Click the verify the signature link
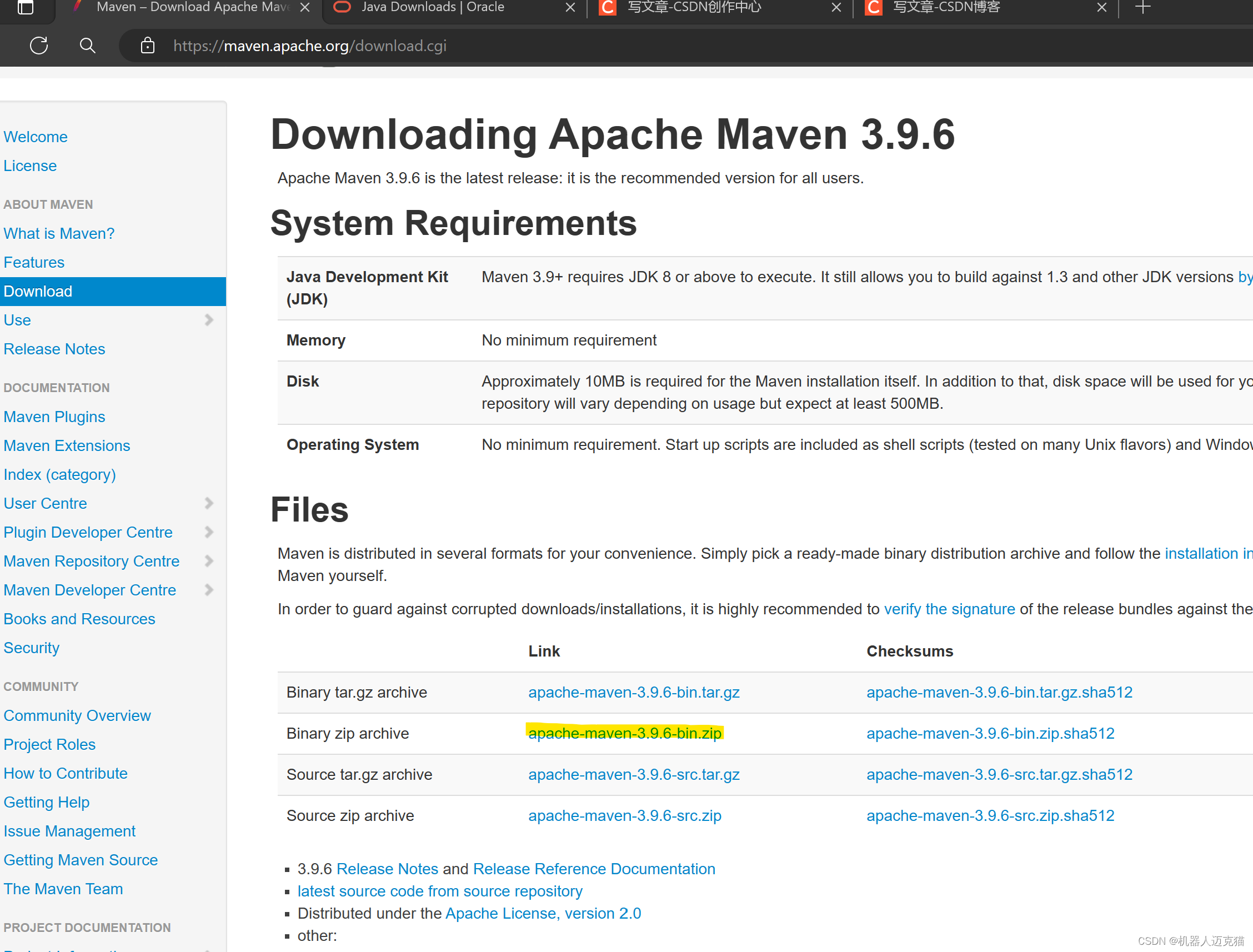 [949, 609]
